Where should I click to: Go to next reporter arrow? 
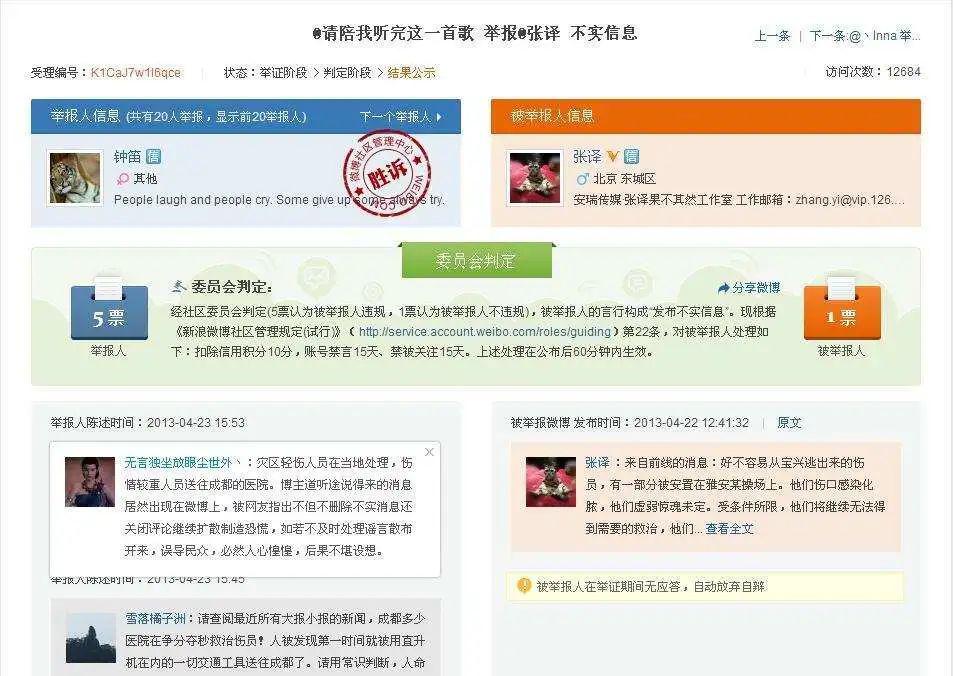click(401, 117)
